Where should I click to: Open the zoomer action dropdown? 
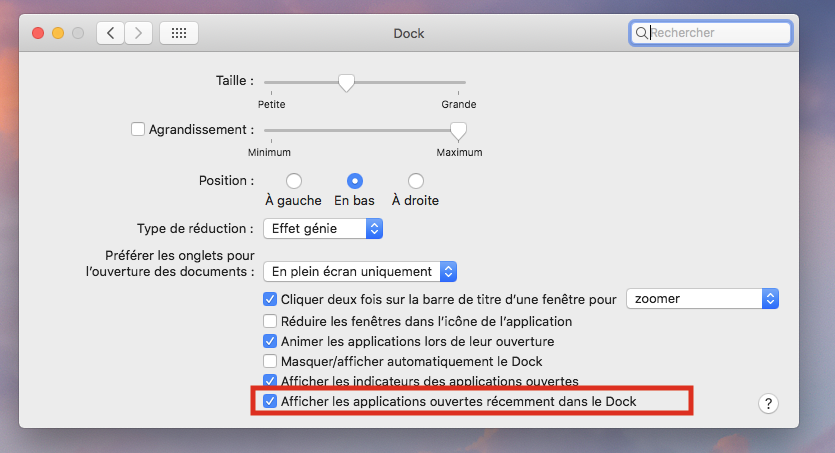[x=702, y=299]
